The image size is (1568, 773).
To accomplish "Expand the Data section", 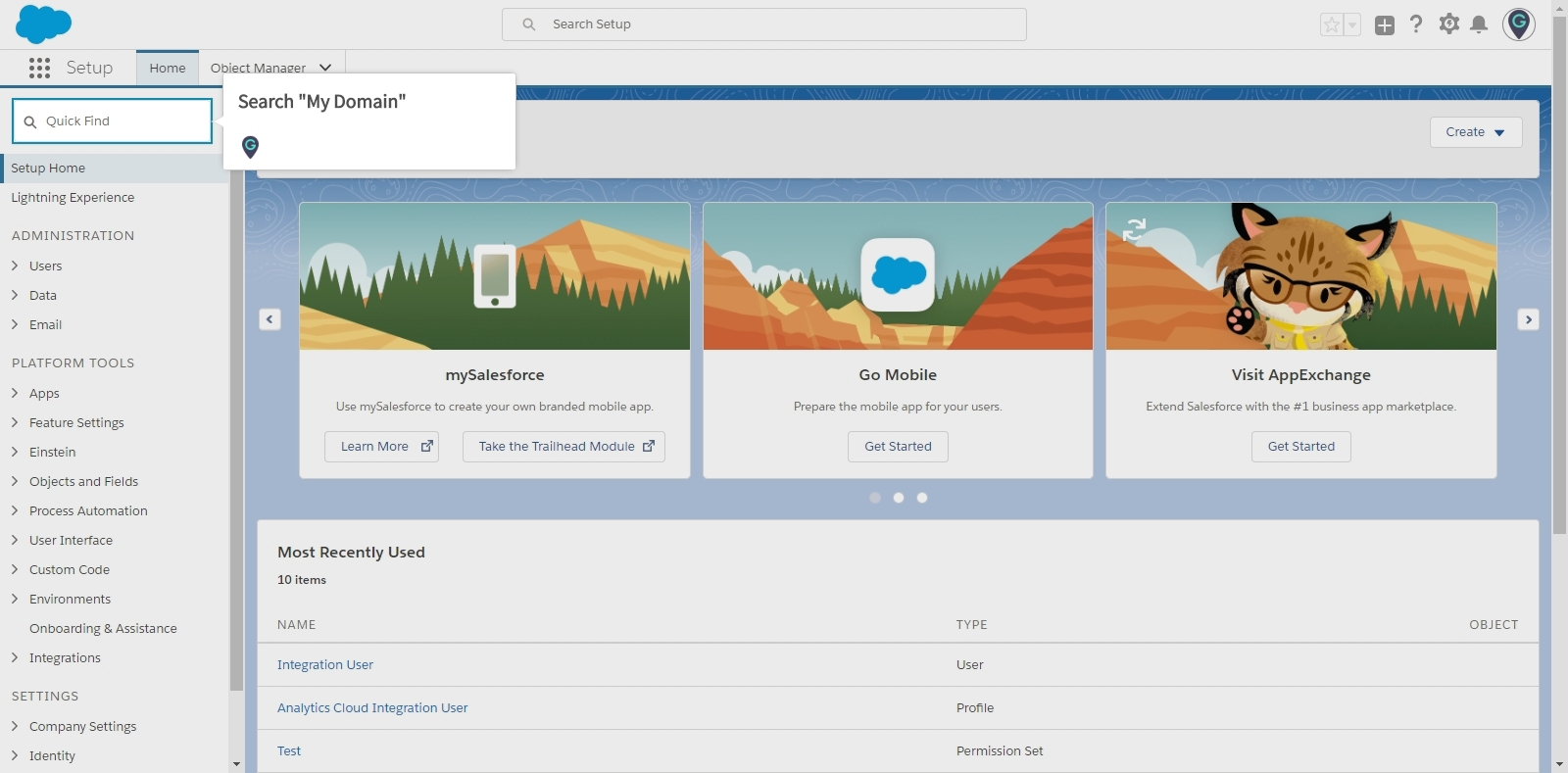I will click(15, 295).
